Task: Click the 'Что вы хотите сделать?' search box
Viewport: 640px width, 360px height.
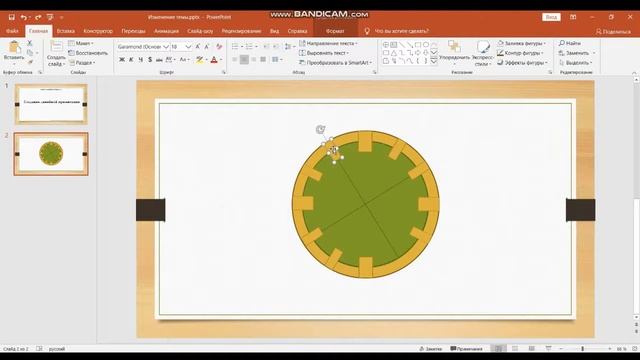Action: [401, 31]
